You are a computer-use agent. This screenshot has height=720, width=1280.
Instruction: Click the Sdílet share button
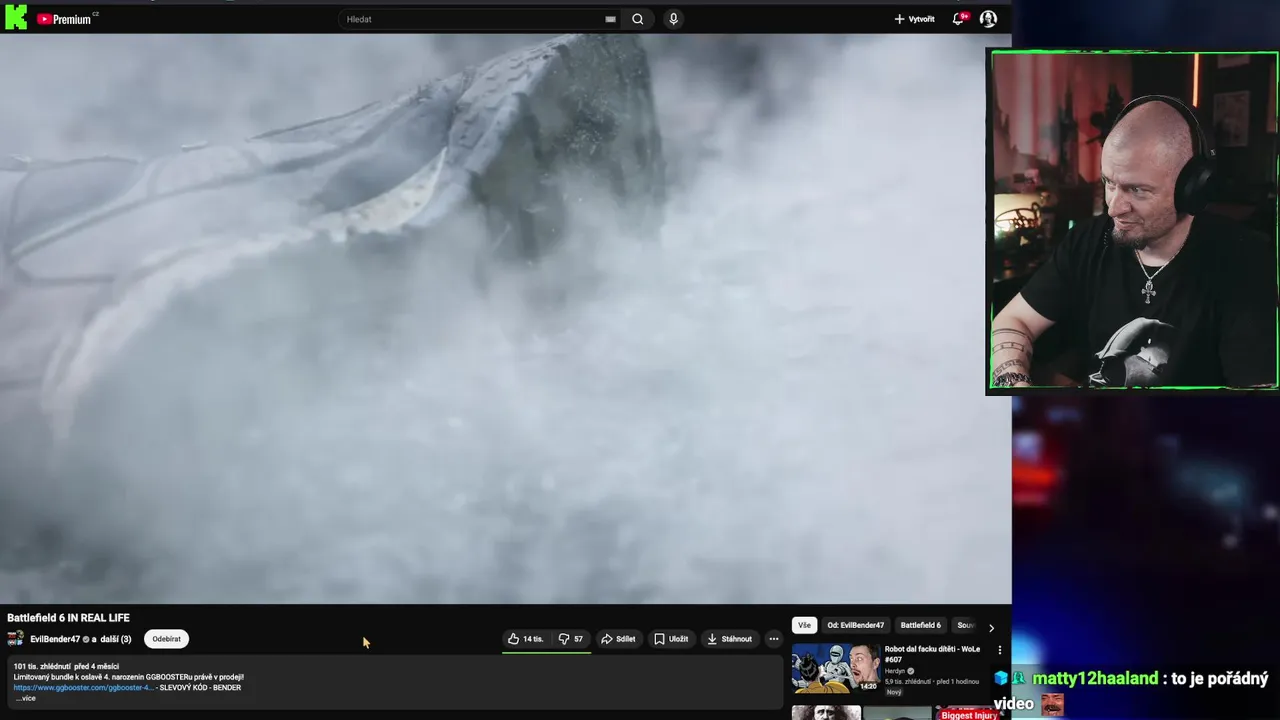point(618,639)
